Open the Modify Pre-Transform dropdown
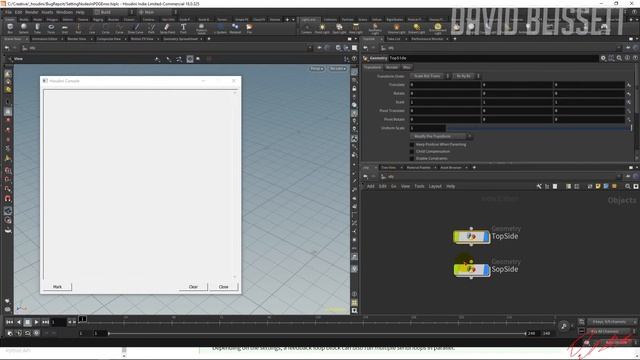The width and height of the screenshot is (640, 360). [441, 136]
